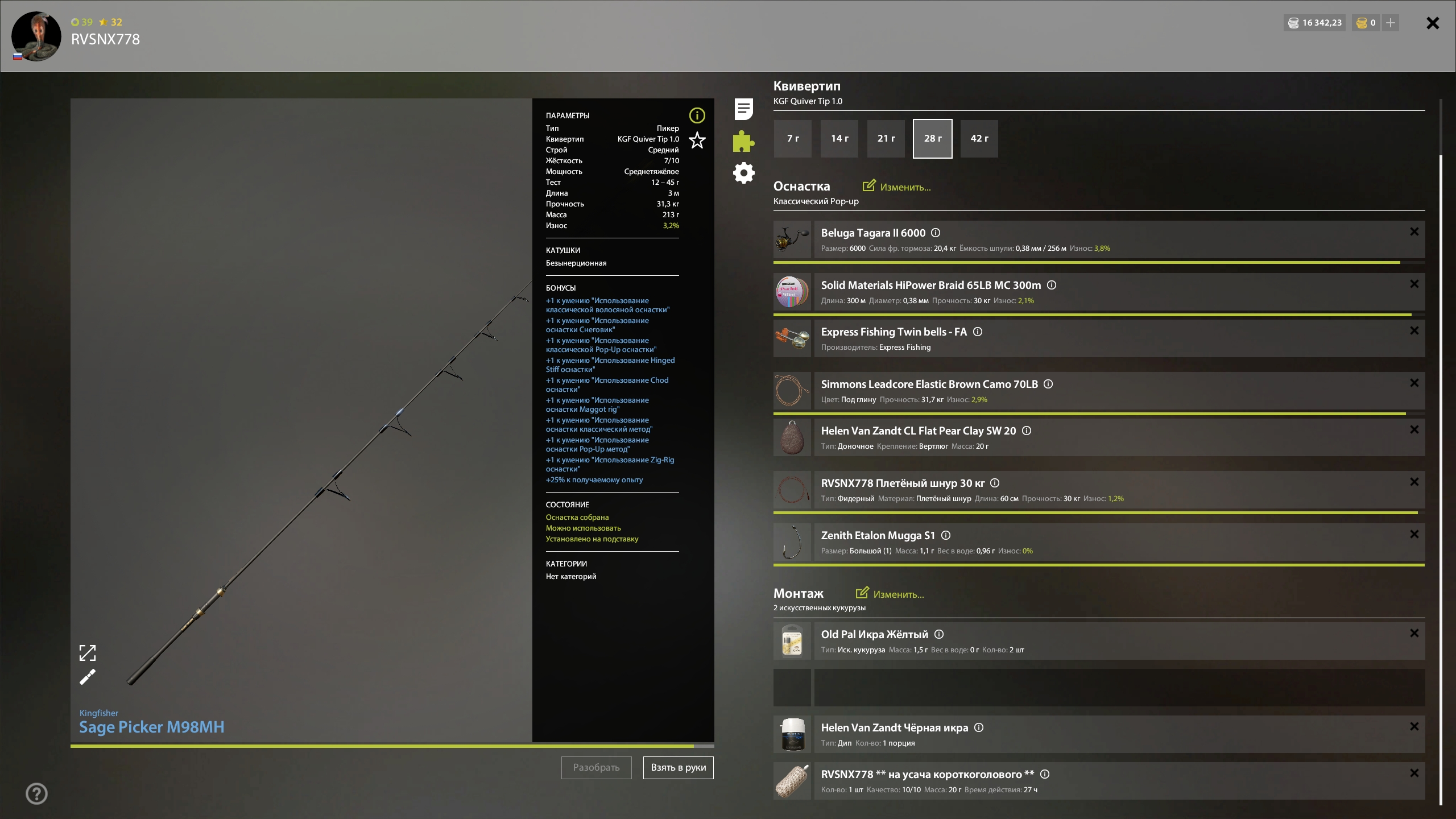Toggle the favorite star for this rod
Screen dimensions: 1456x819
click(x=697, y=140)
